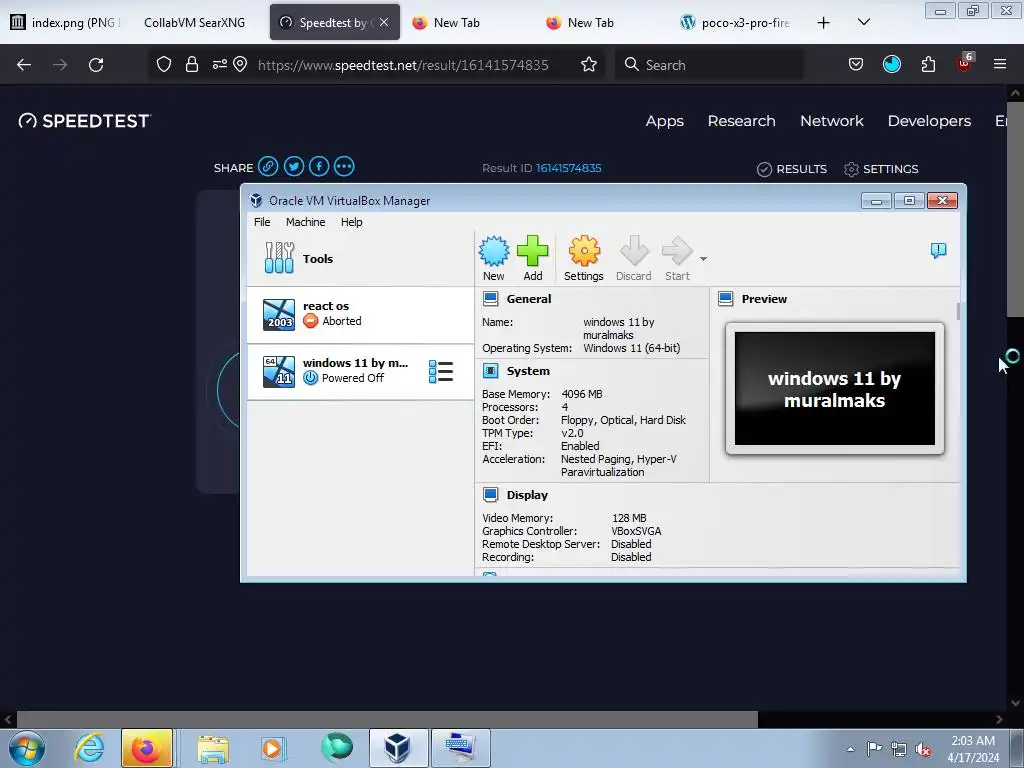
Task: Click the Preview section header
Action: (764, 299)
